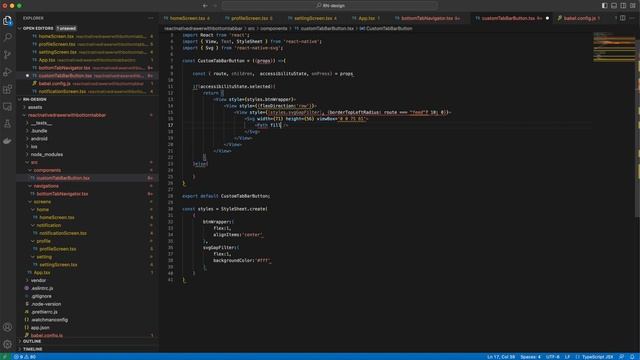Open homeScreen.tsx under home folder
Image resolution: width=640 pixels, height=360 pixels.
click(x=57, y=218)
